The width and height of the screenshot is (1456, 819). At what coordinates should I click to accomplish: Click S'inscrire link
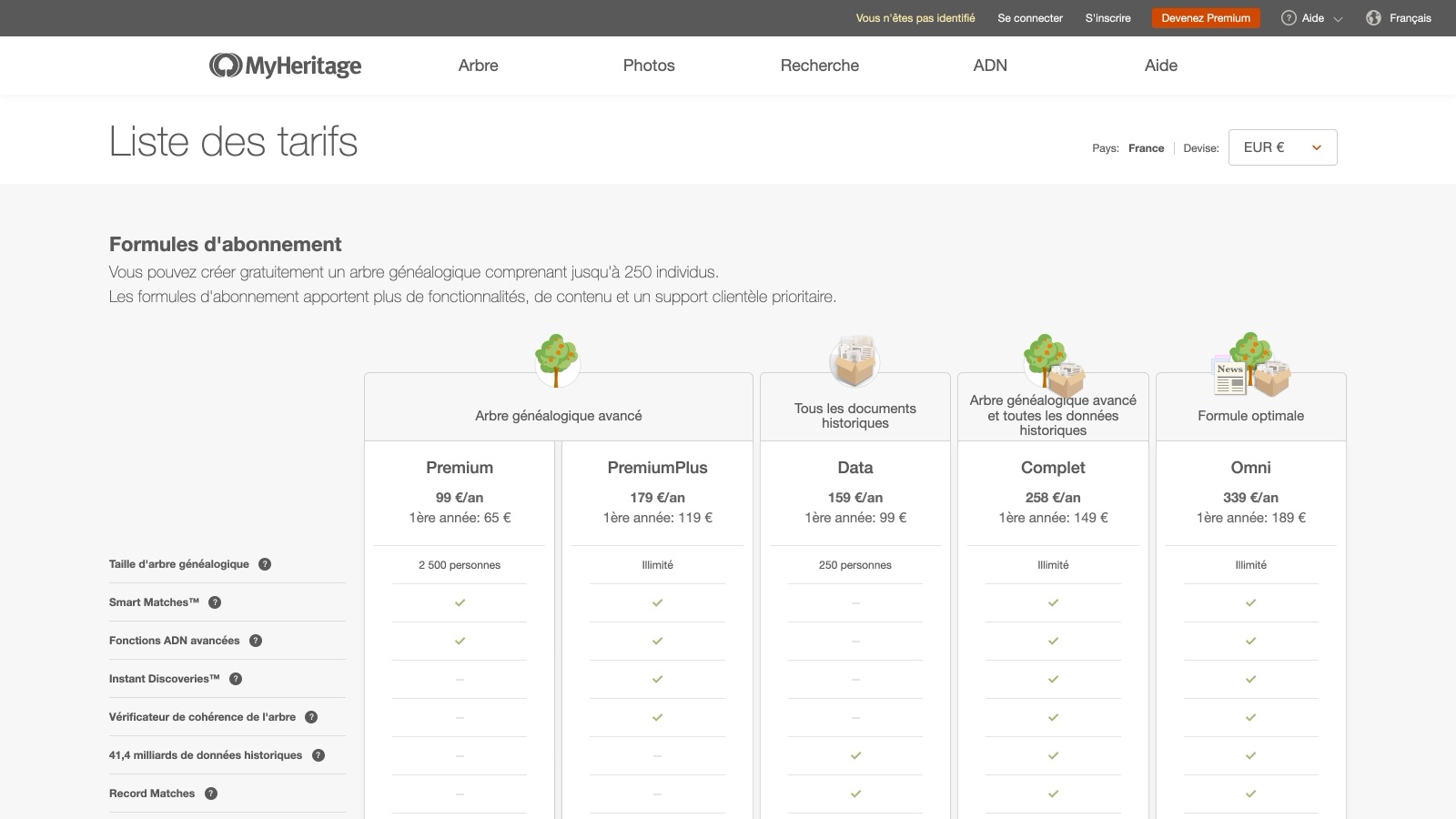[x=1107, y=18]
